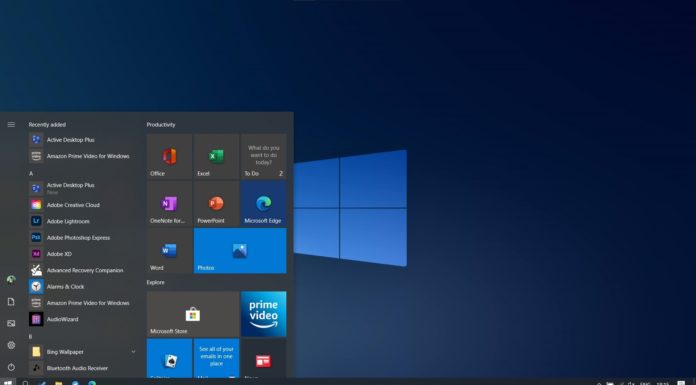Open the Prime Video tile
Image resolution: width=696 pixels, height=385 pixels.
pyautogui.click(x=264, y=314)
